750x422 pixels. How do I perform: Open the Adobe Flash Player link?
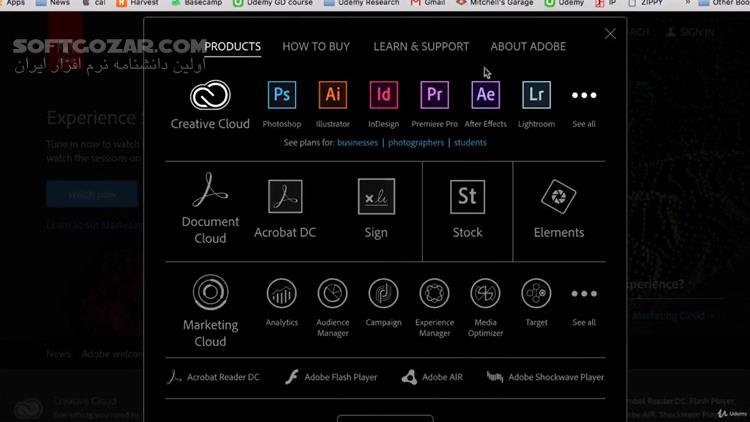tap(331, 377)
